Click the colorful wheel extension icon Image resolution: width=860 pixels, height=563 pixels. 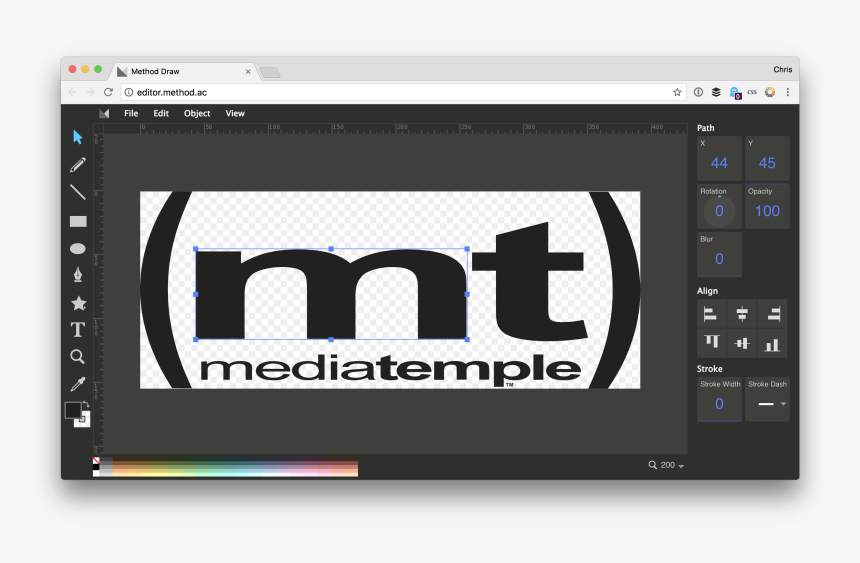coord(770,92)
